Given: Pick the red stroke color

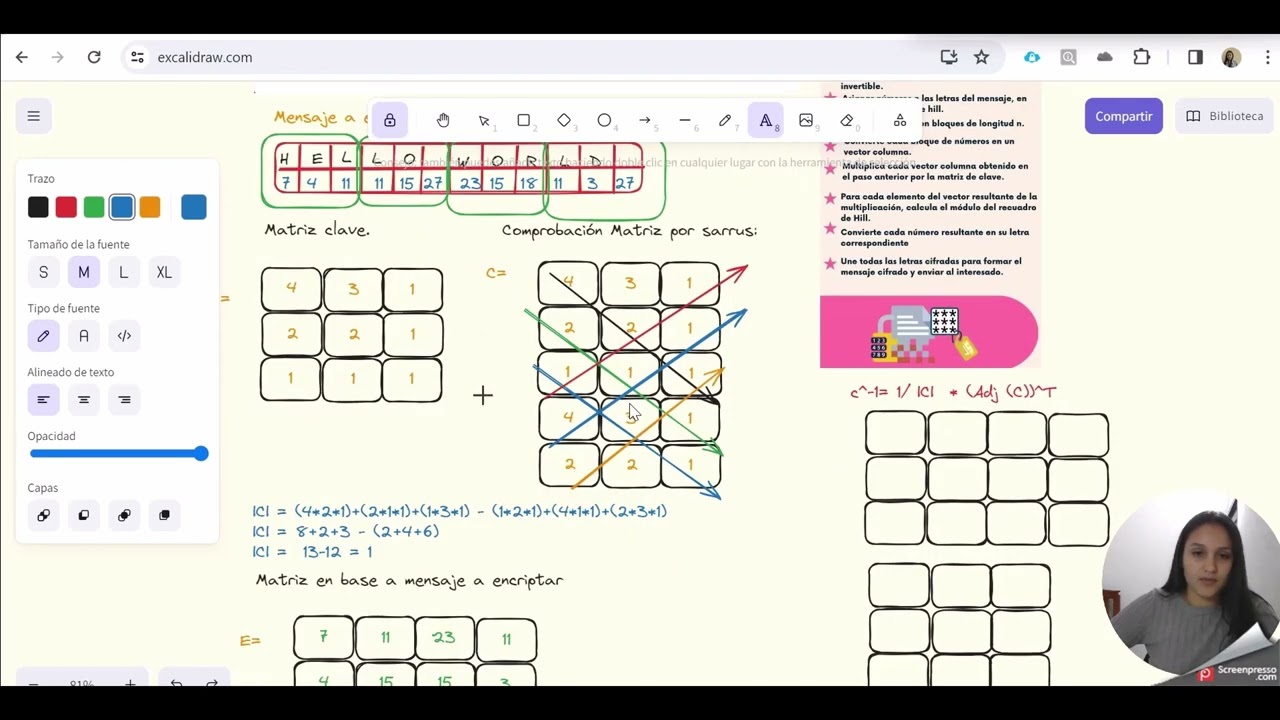Looking at the screenshot, I should click(x=66, y=207).
